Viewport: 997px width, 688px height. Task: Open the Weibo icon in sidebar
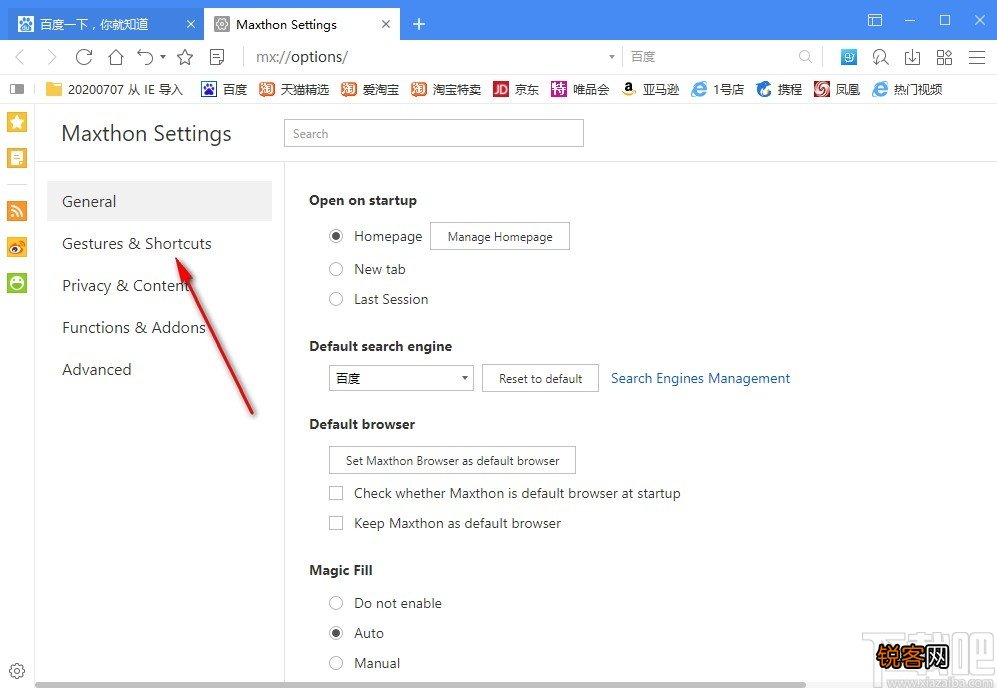pos(17,247)
